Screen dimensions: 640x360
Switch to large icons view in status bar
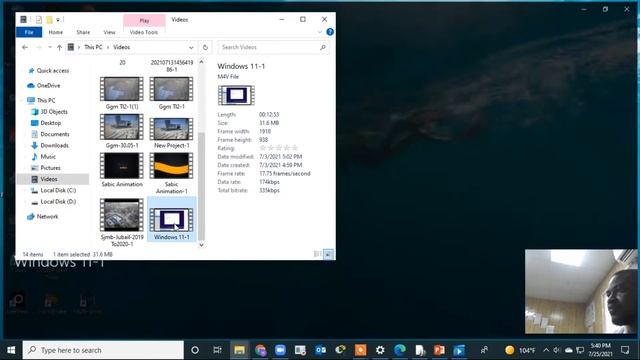pyautogui.click(x=328, y=254)
